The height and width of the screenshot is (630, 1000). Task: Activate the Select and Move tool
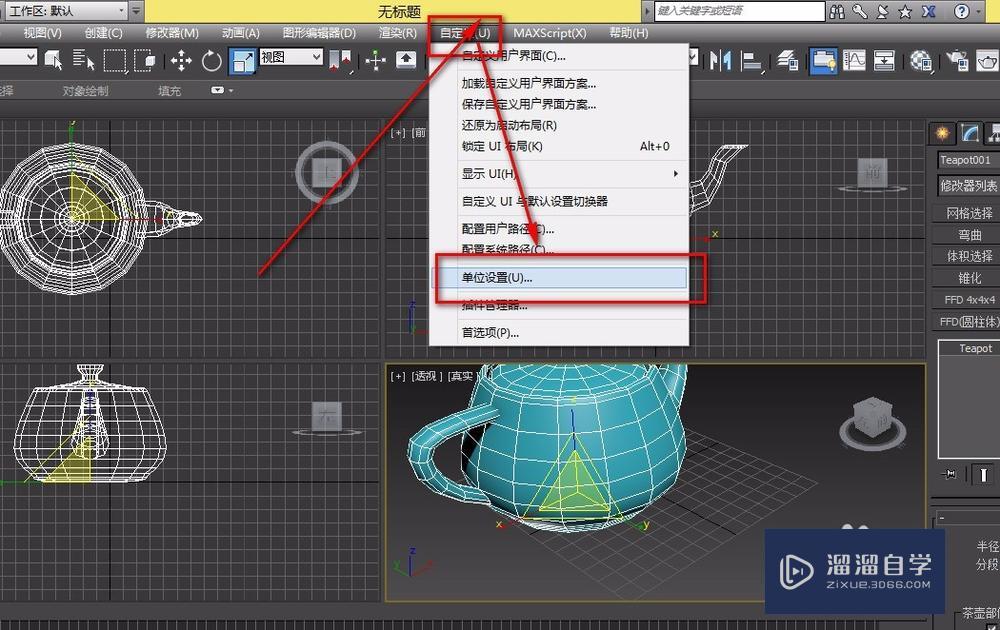(181, 61)
